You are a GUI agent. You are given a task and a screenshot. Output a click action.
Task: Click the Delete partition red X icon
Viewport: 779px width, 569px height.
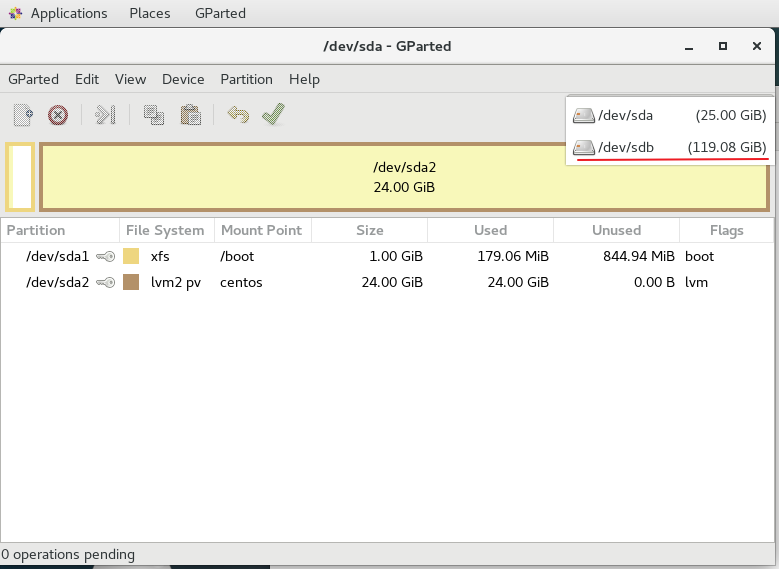coord(58,115)
